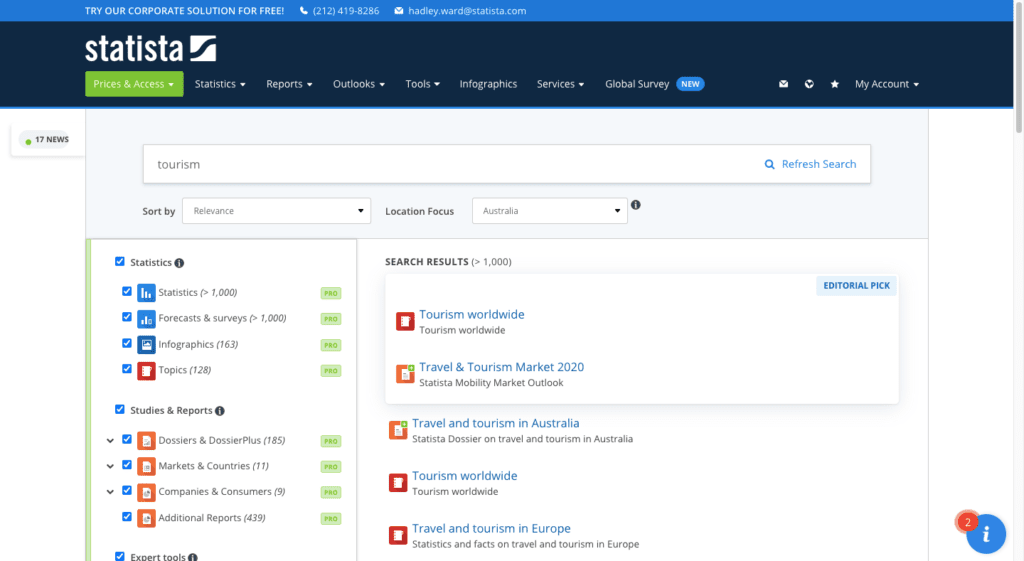Viewport: 1024px width, 561px height.
Task: Click hadley.ward@statista.com email address
Action: pyautogui.click(x=467, y=11)
